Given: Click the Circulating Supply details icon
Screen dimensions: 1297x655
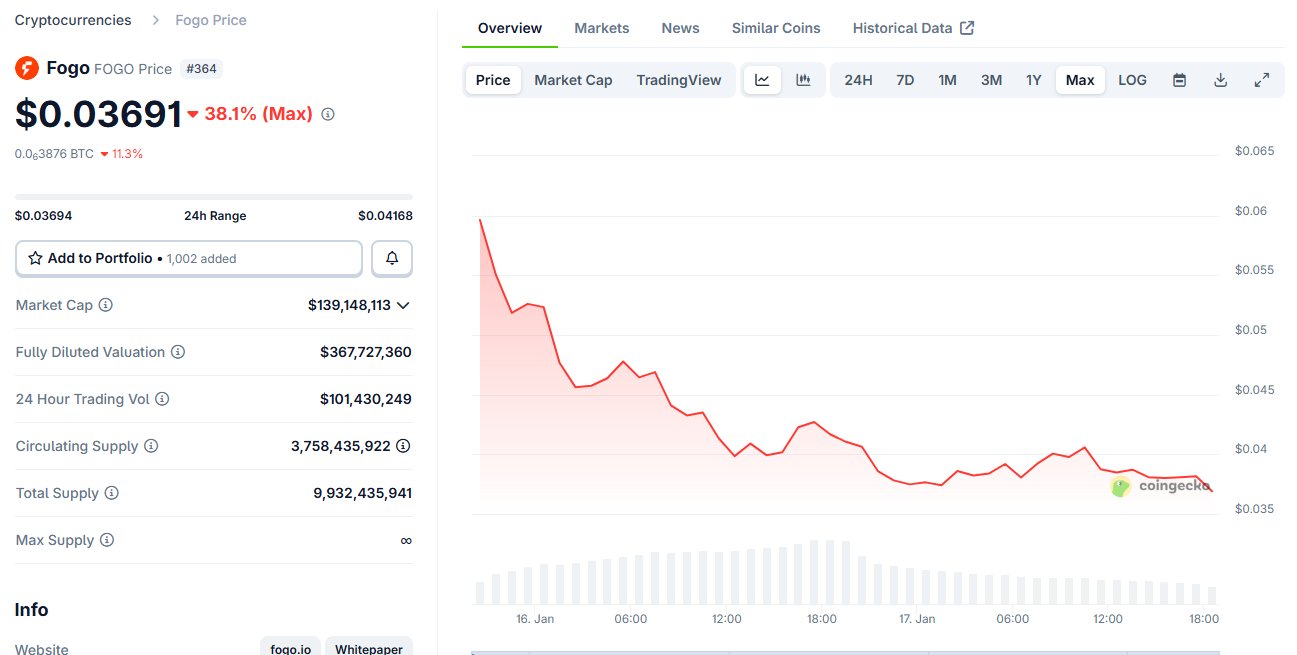Looking at the screenshot, I should 403,446.
